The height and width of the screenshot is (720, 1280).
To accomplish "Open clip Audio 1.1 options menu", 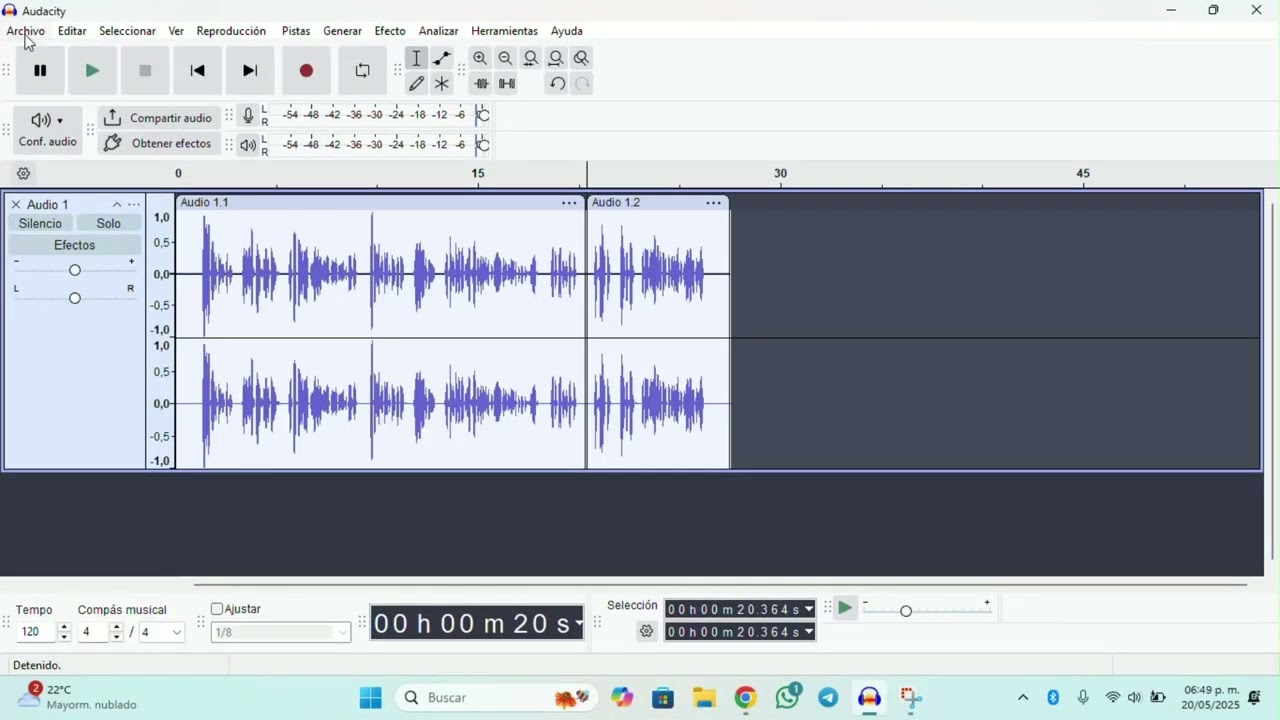I will (x=569, y=203).
